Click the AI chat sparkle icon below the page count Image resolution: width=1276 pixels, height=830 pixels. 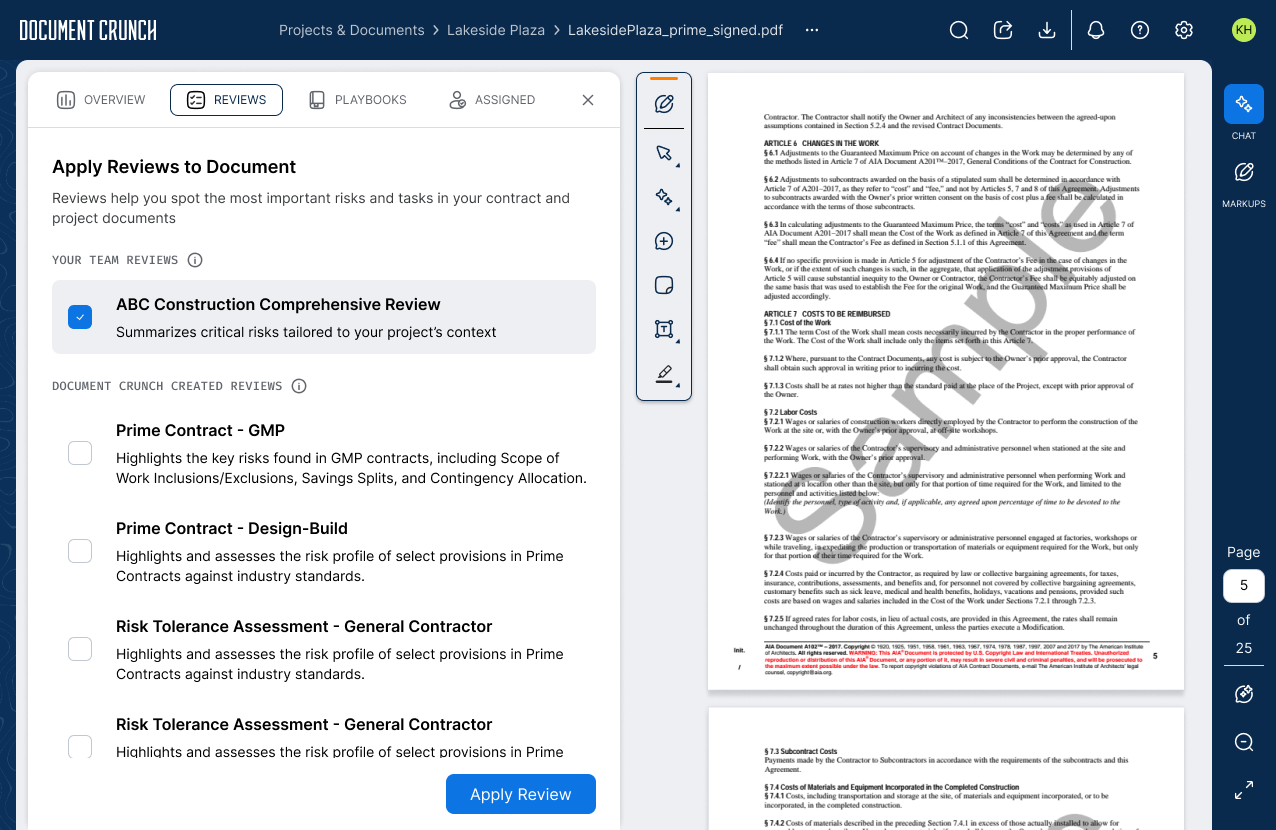tap(1244, 694)
